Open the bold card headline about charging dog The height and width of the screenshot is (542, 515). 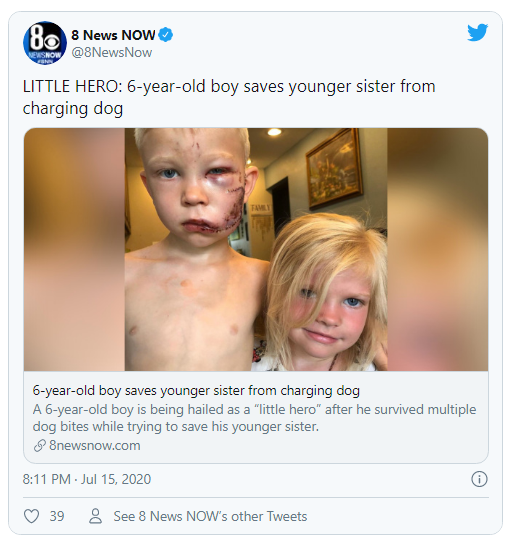[x=196, y=391]
